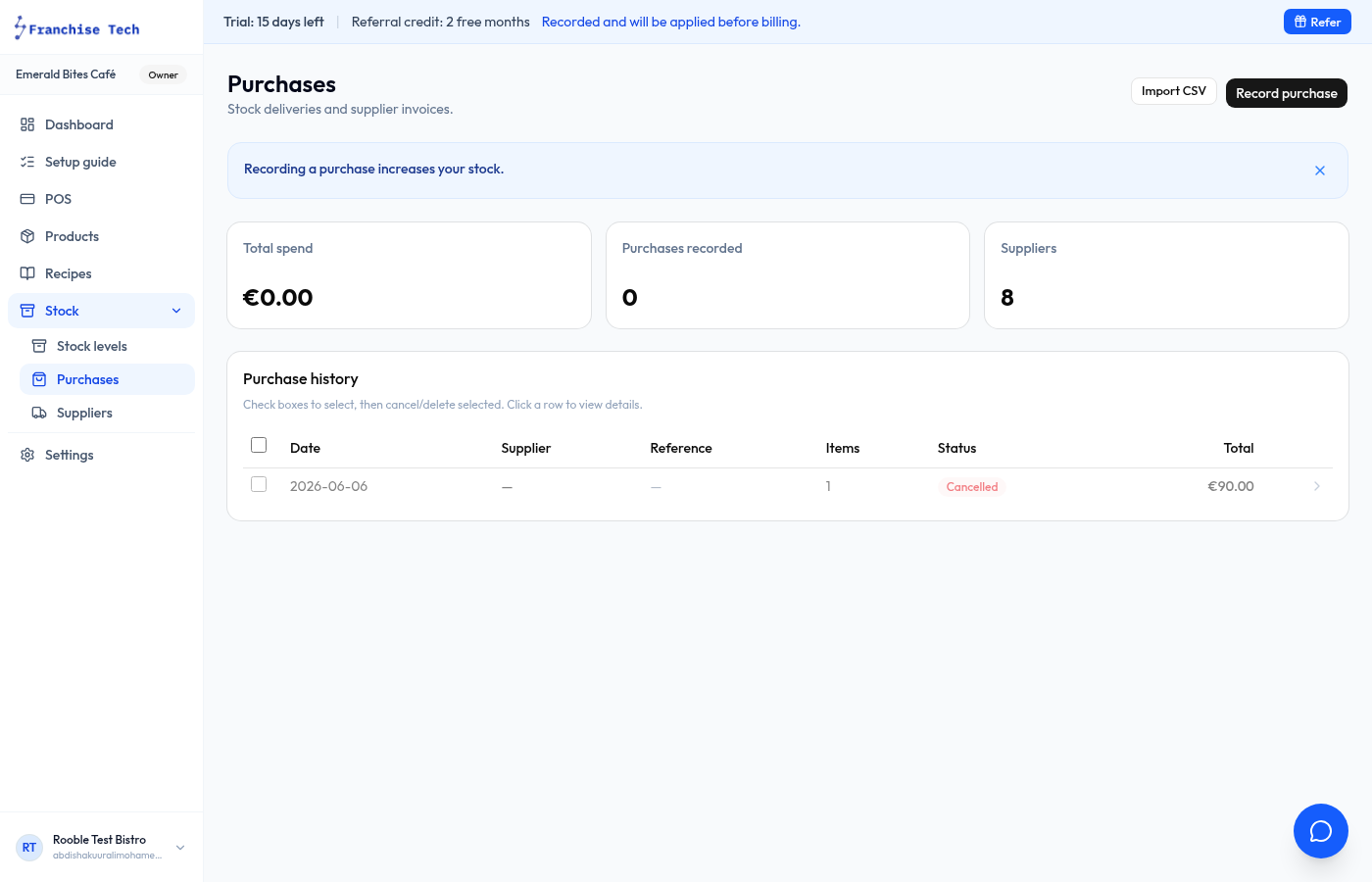Open cancelled purchase row arrow
The height and width of the screenshot is (882, 1372).
tap(1317, 486)
